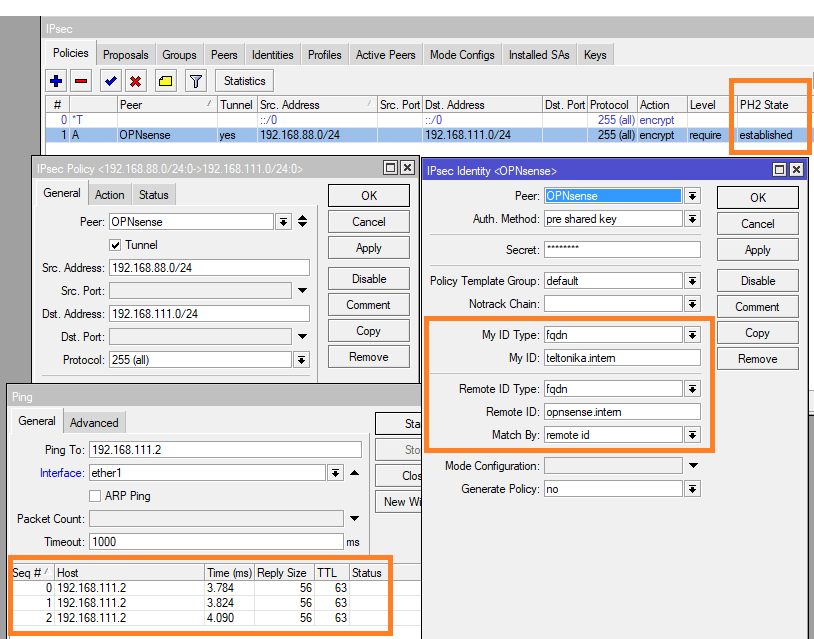The width and height of the screenshot is (814, 639).
Task: Open the filter funnel icon
Action: (x=196, y=81)
